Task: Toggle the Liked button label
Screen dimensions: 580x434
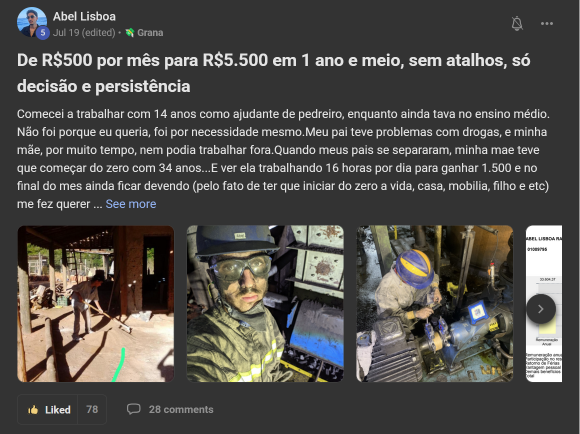Action: 58,410
